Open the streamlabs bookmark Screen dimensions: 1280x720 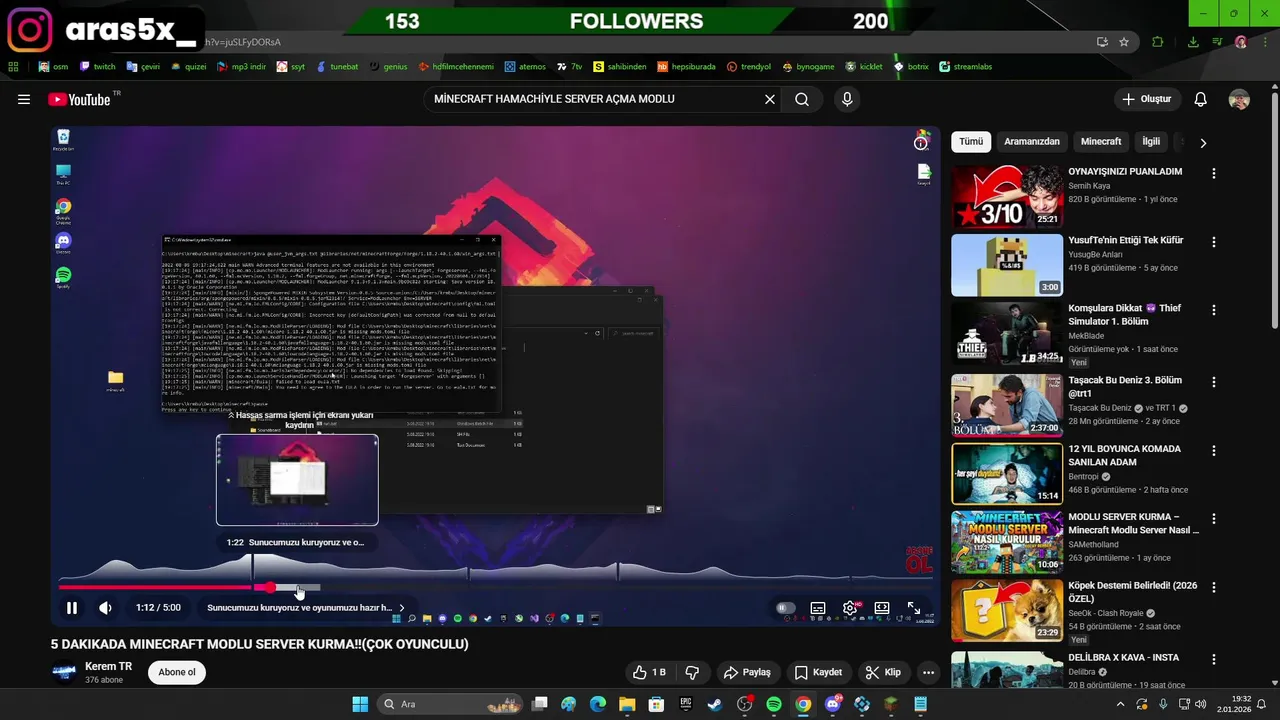[966, 67]
